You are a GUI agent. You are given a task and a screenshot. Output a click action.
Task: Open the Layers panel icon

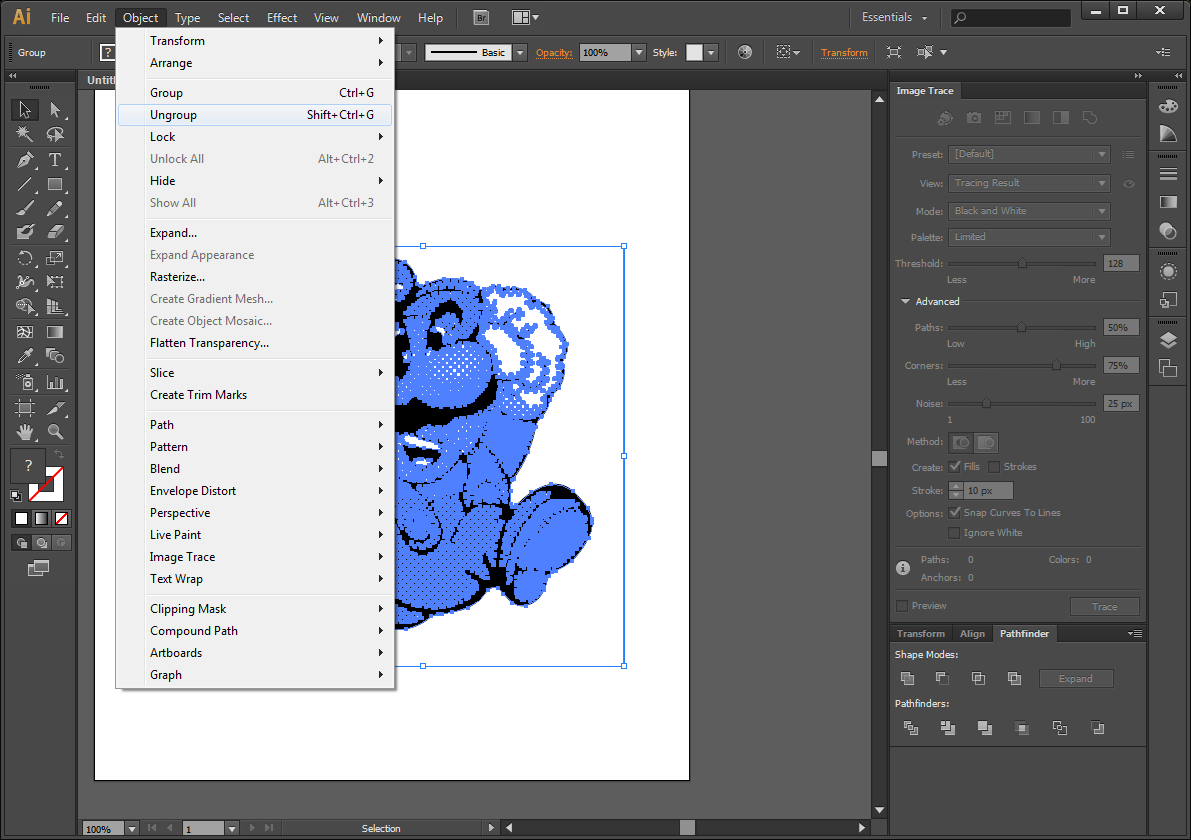[x=1168, y=339]
